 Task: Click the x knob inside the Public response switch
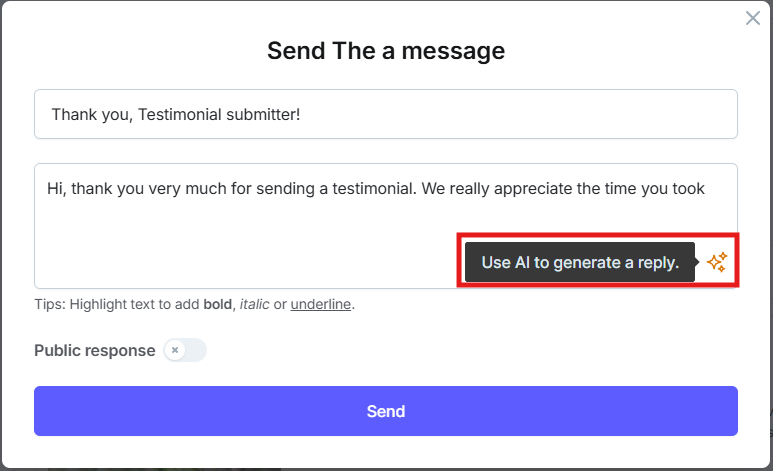[175, 350]
